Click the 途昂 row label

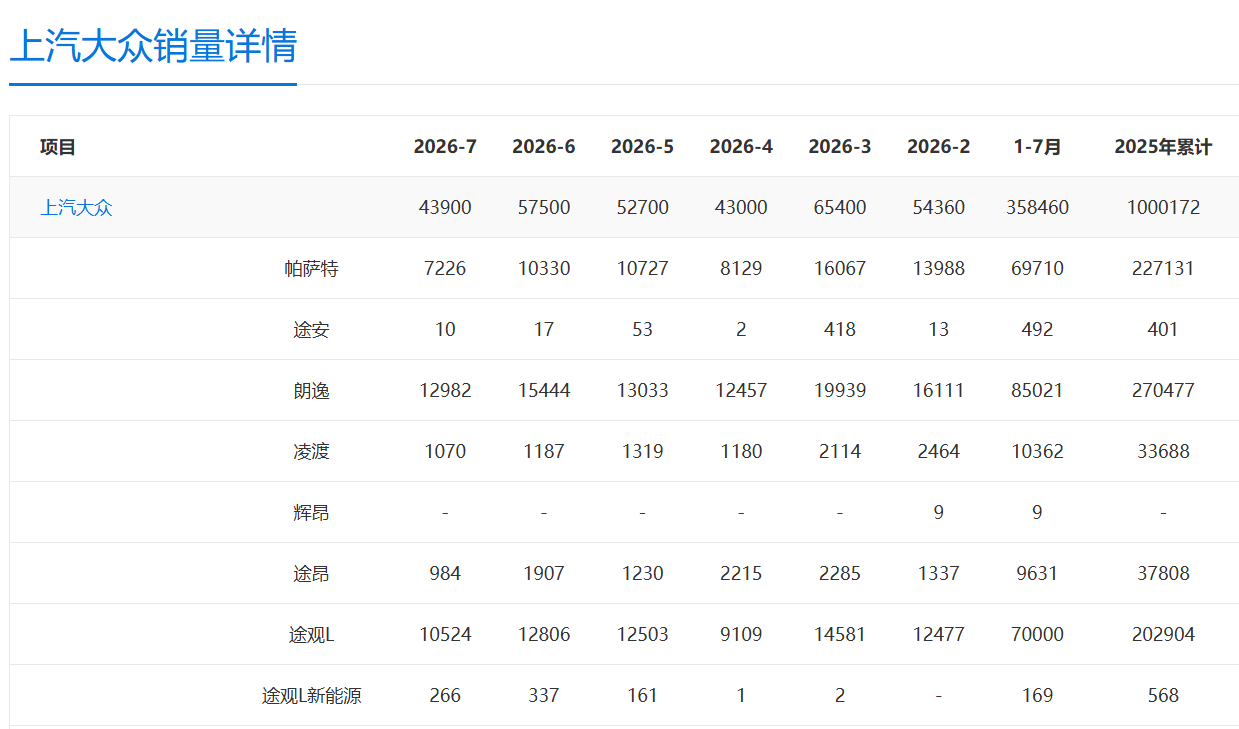(311, 574)
